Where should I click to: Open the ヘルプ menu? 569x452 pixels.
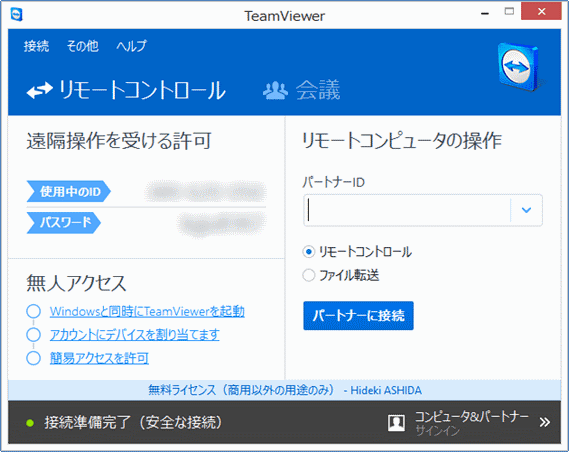tap(131, 46)
